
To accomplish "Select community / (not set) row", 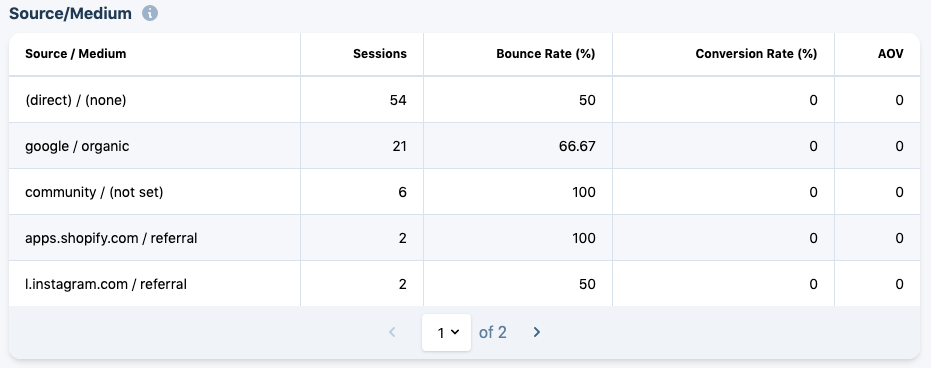I will pos(464,192).
